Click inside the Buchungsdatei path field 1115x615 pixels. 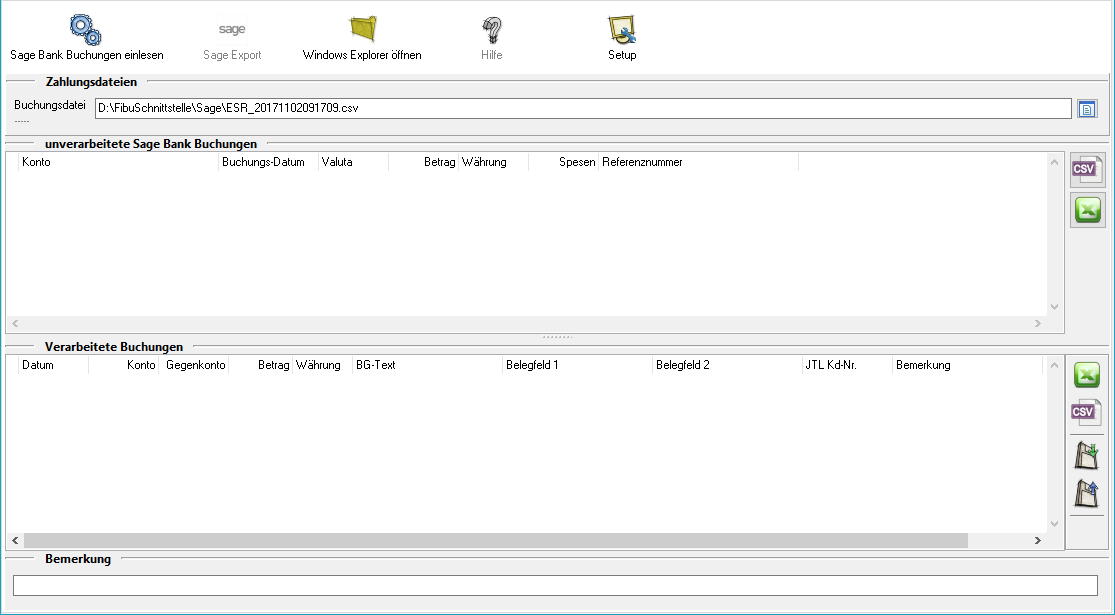[582, 108]
